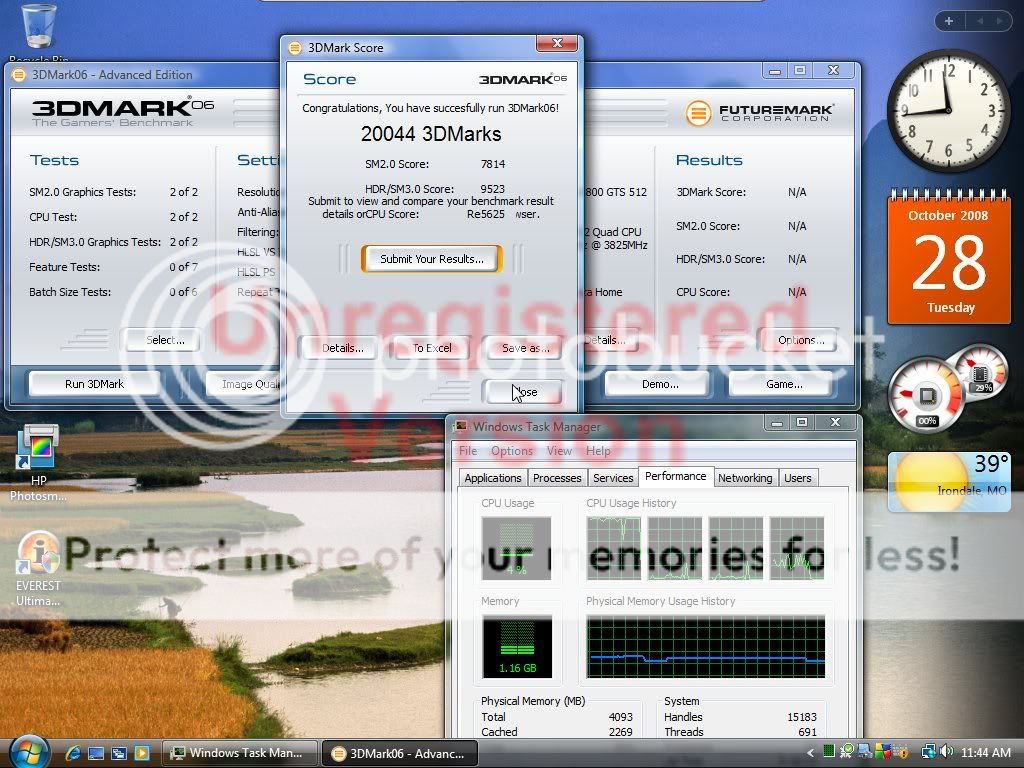Click the volume speaker tray icon
Viewport: 1024px width, 768px height.
(945, 752)
